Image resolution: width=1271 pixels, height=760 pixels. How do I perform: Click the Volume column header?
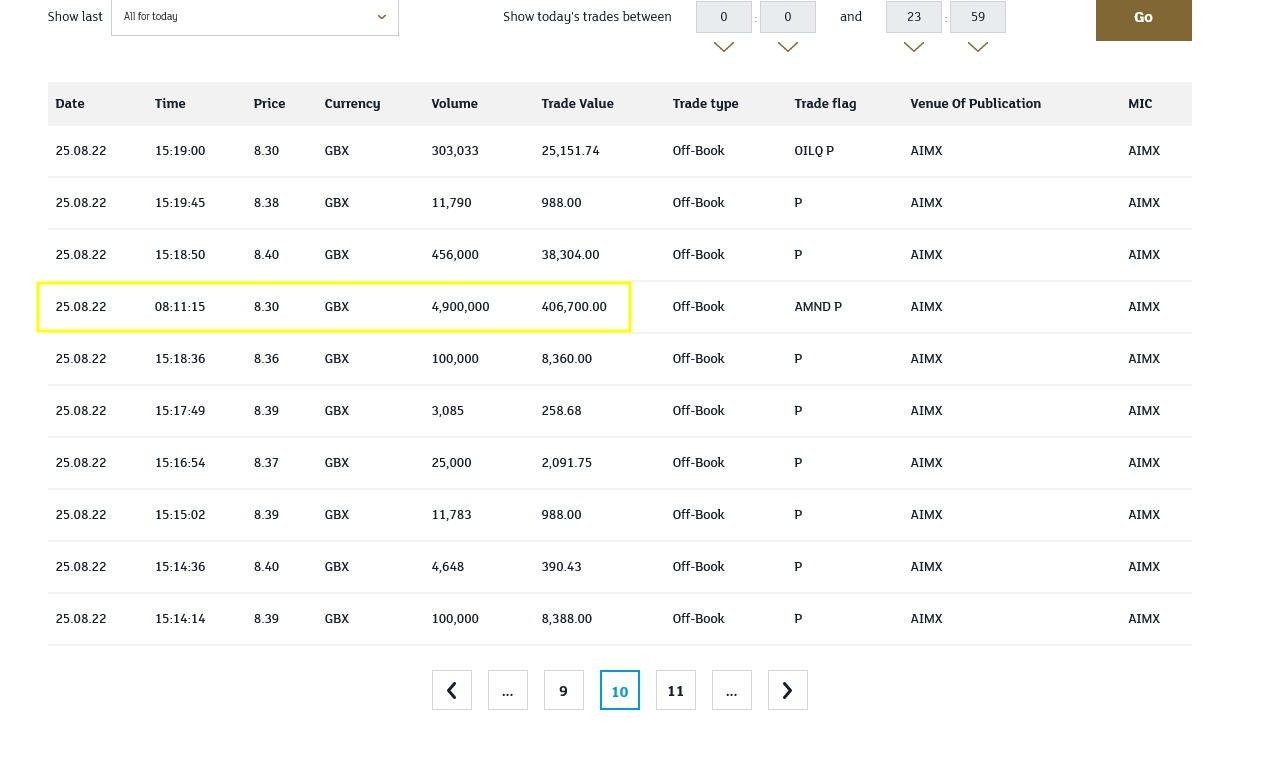[x=454, y=103]
